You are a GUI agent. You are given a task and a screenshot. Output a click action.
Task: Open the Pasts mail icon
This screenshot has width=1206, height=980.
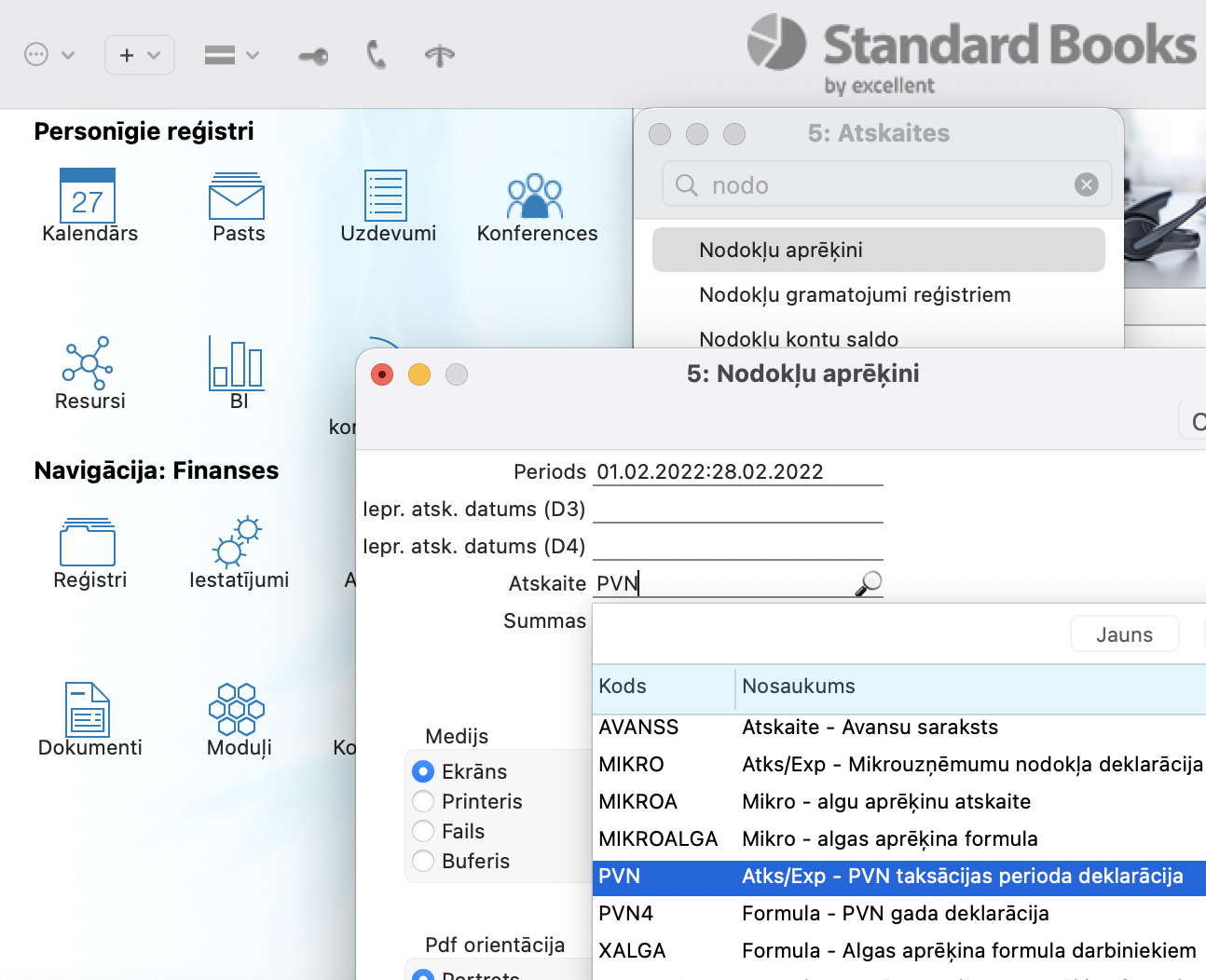click(x=237, y=196)
